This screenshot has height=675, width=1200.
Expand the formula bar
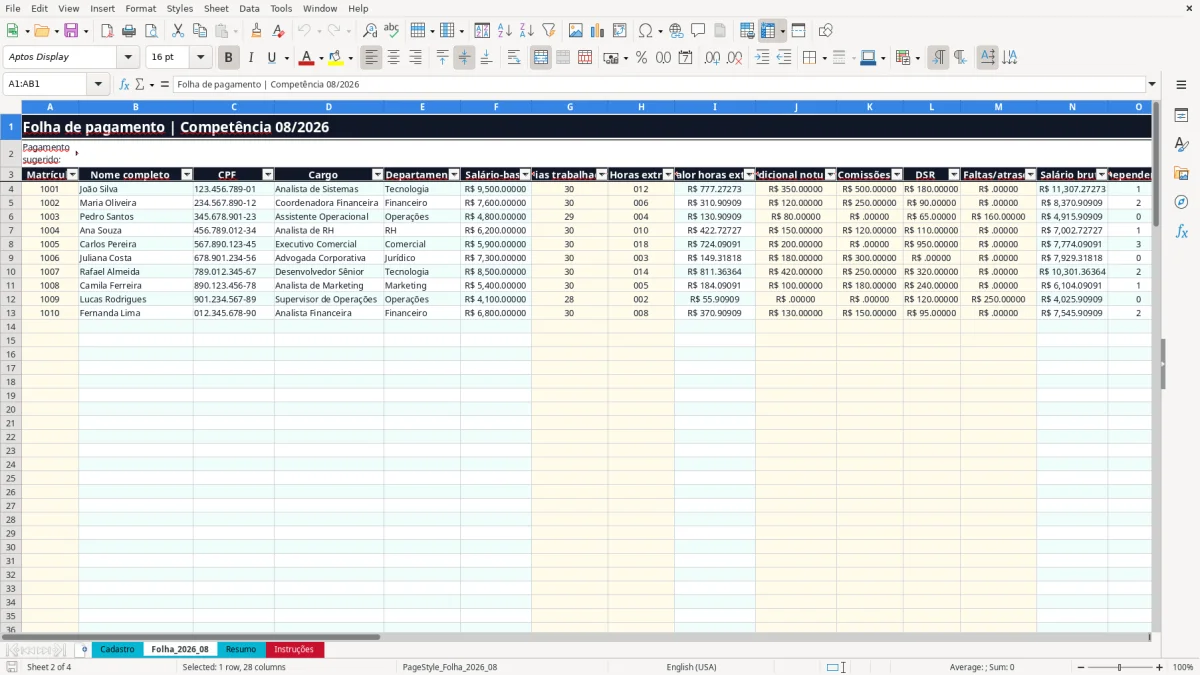(x=1152, y=85)
